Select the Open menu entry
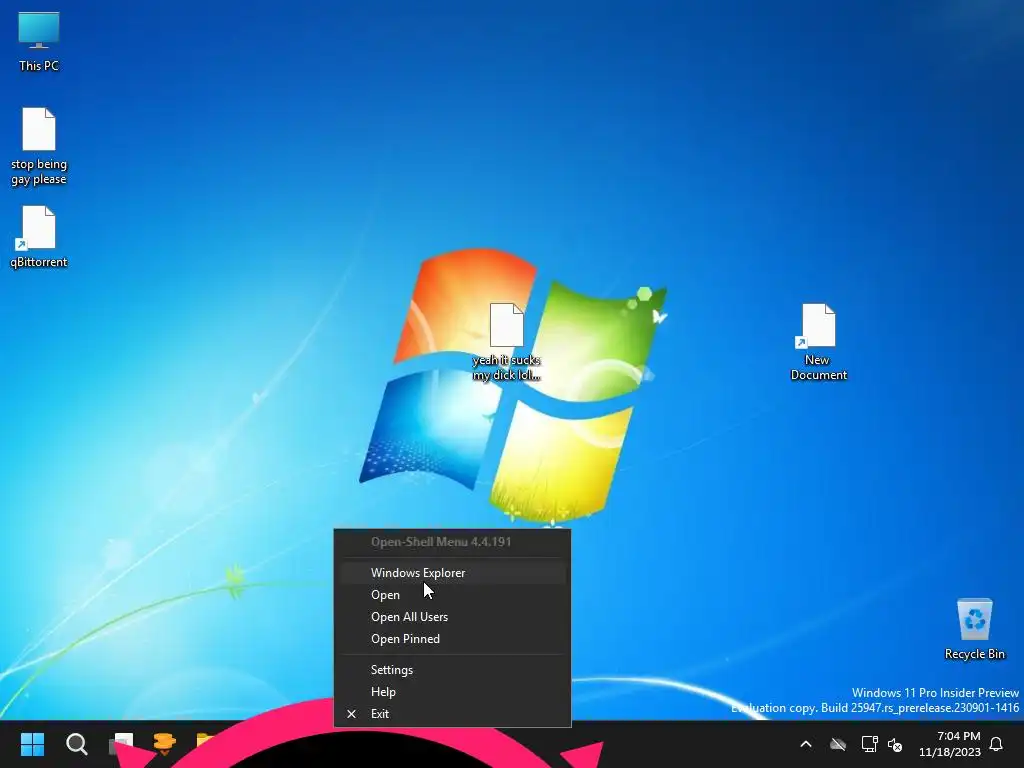1024x768 pixels. (453, 595)
